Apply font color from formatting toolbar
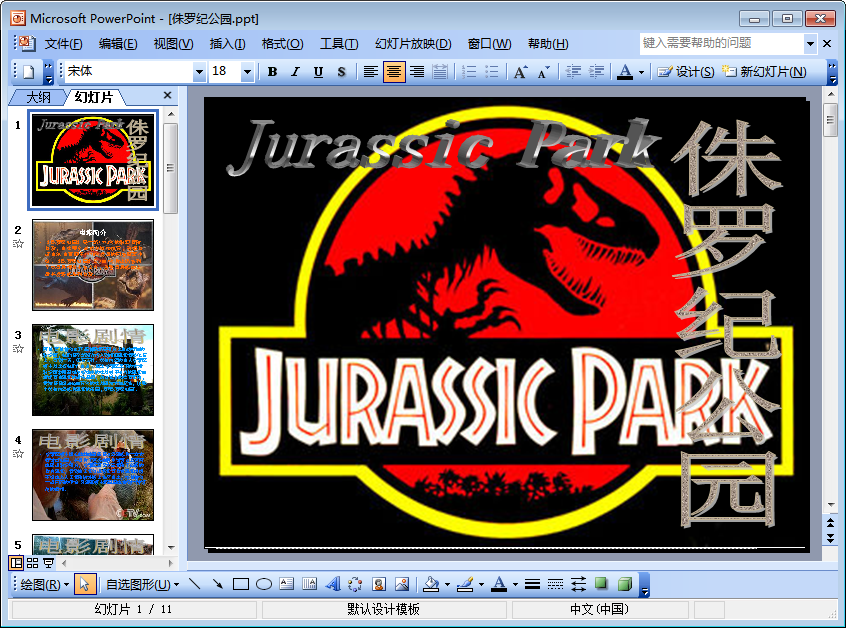 pos(625,72)
